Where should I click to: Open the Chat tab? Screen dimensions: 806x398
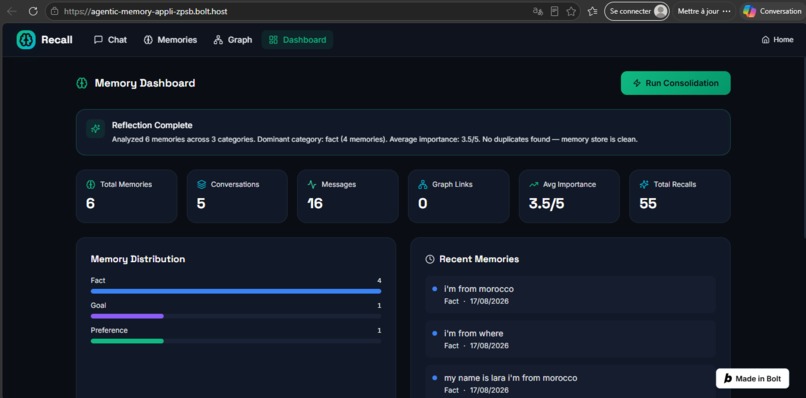coord(110,40)
